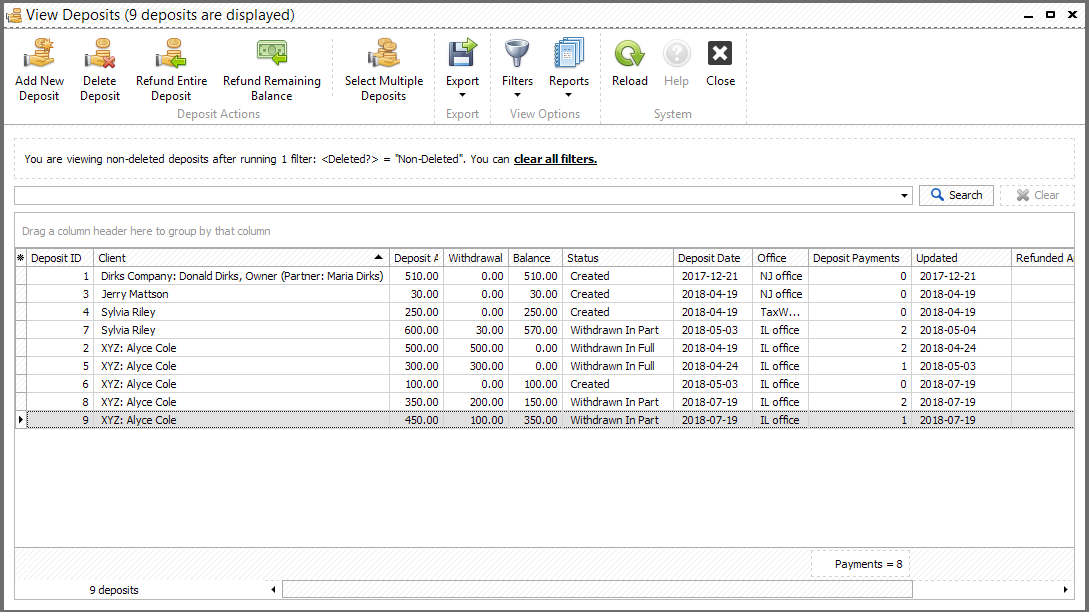Image resolution: width=1089 pixels, height=612 pixels.
Task: Click the Search button
Action: 956,195
